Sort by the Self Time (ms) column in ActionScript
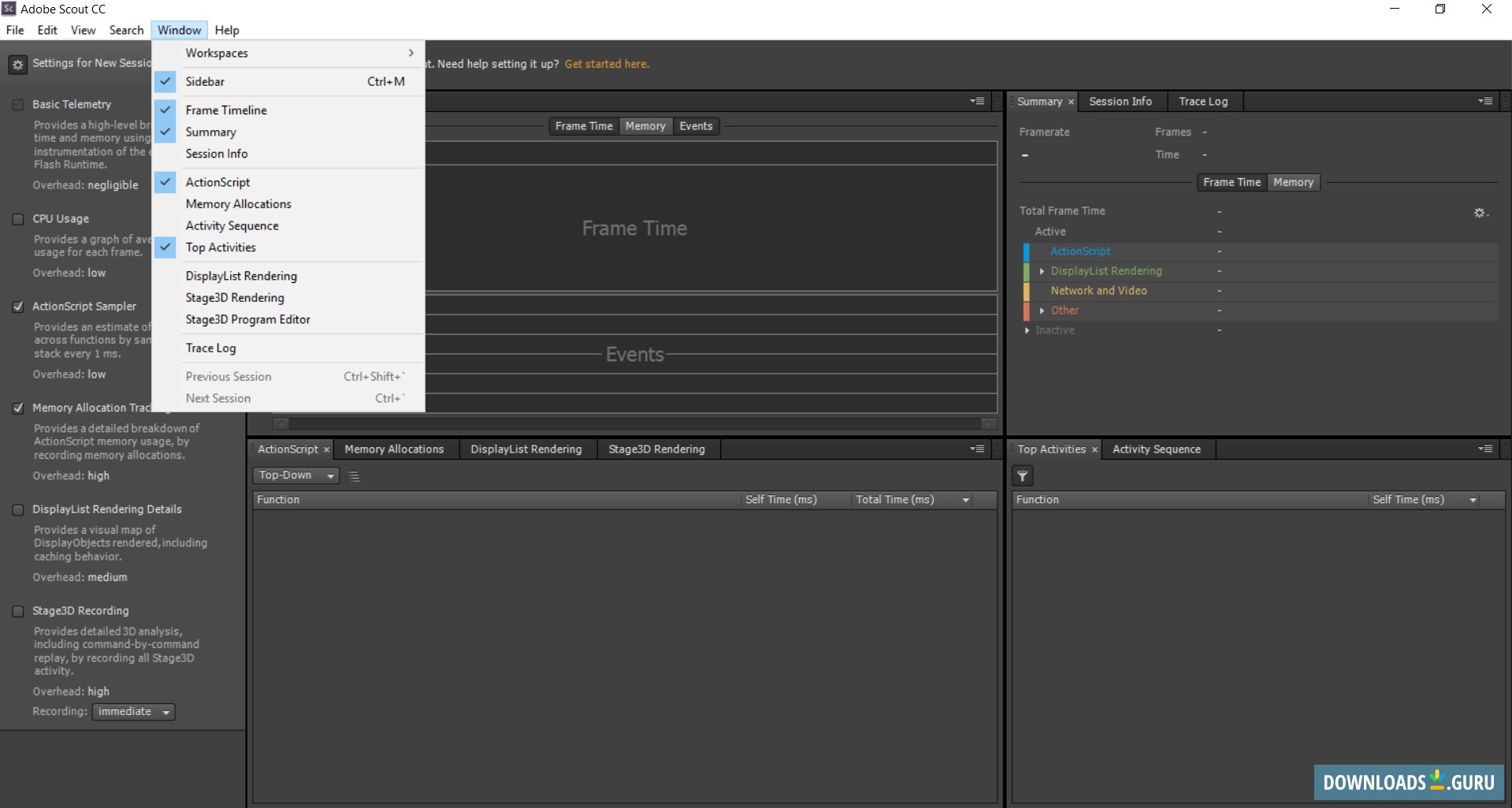 (x=796, y=500)
